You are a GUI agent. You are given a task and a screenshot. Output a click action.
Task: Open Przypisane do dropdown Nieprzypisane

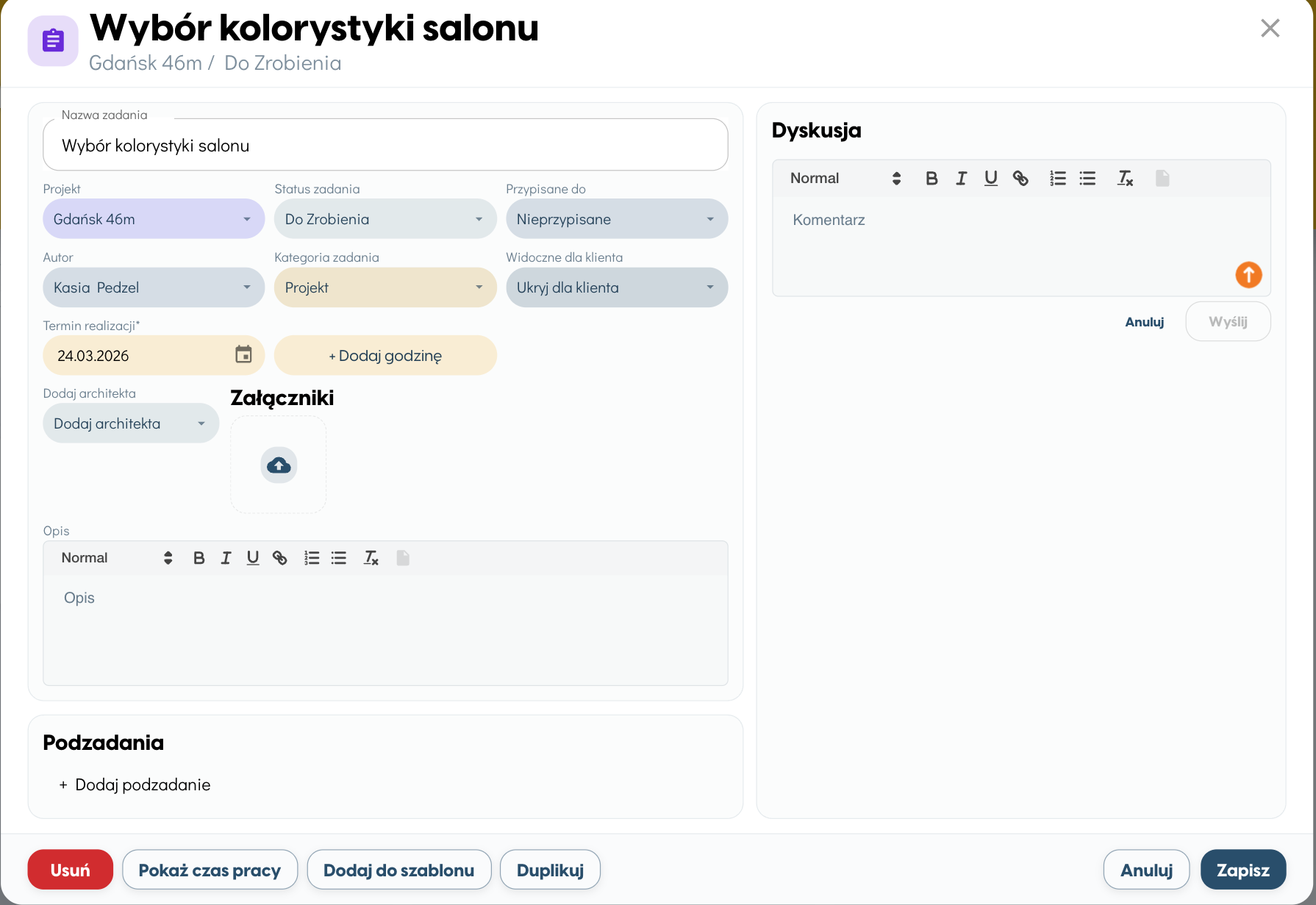click(617, 219)
